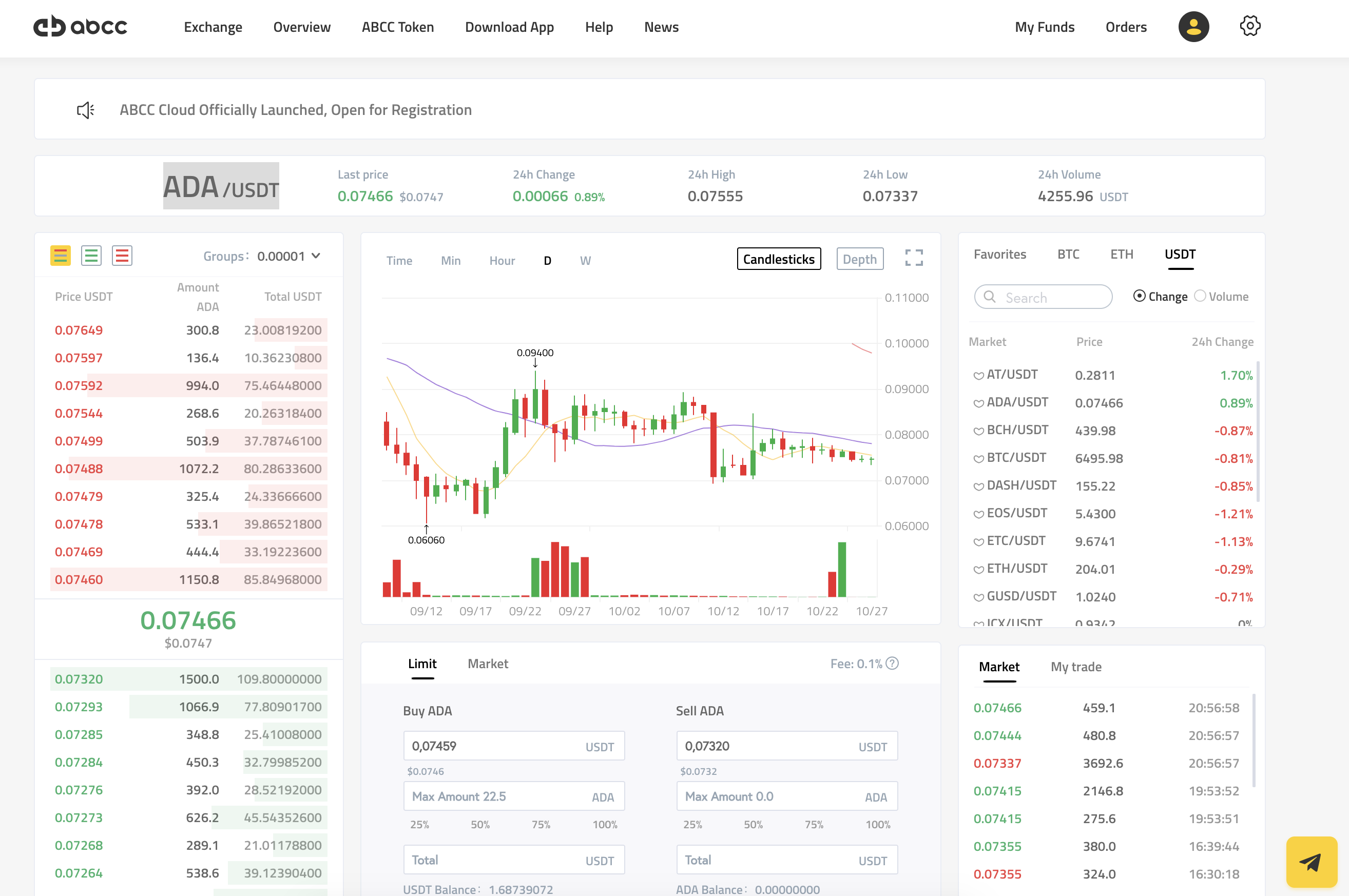
Task: Open the ETH markets tab
Action: [1121, 255]
